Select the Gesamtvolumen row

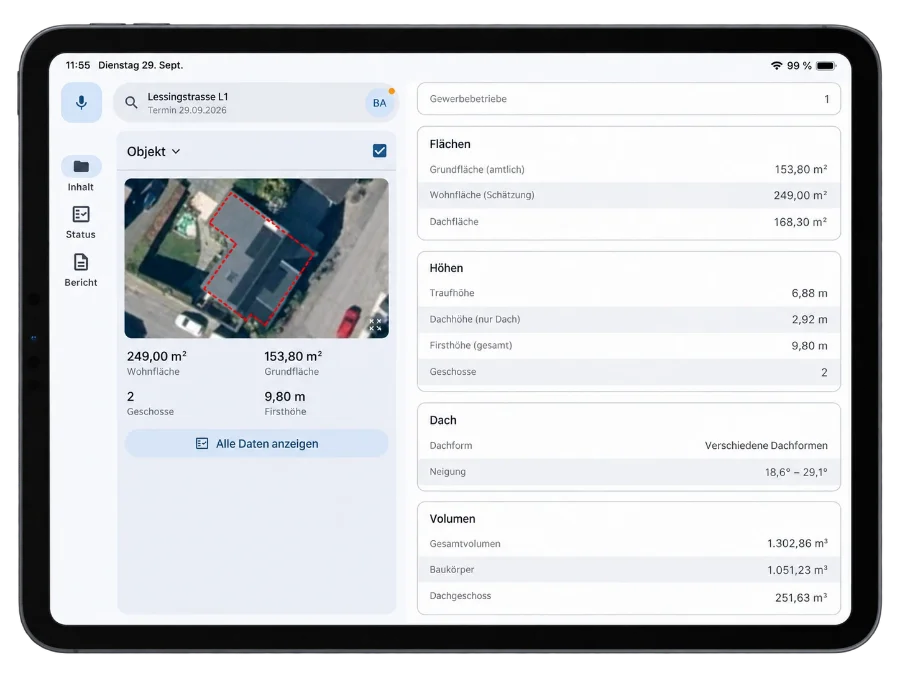[x=629, y=544]
